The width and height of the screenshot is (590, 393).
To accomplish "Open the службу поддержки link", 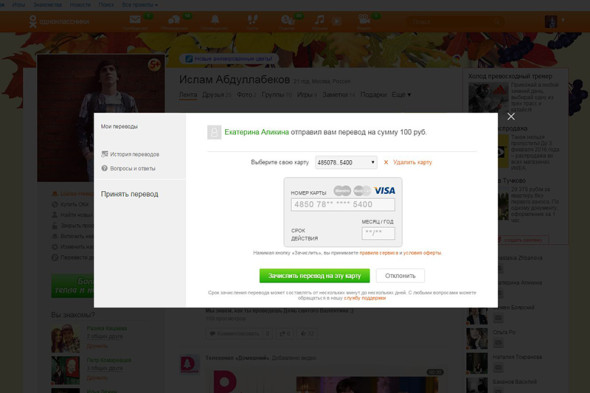I will coord(365,298).
